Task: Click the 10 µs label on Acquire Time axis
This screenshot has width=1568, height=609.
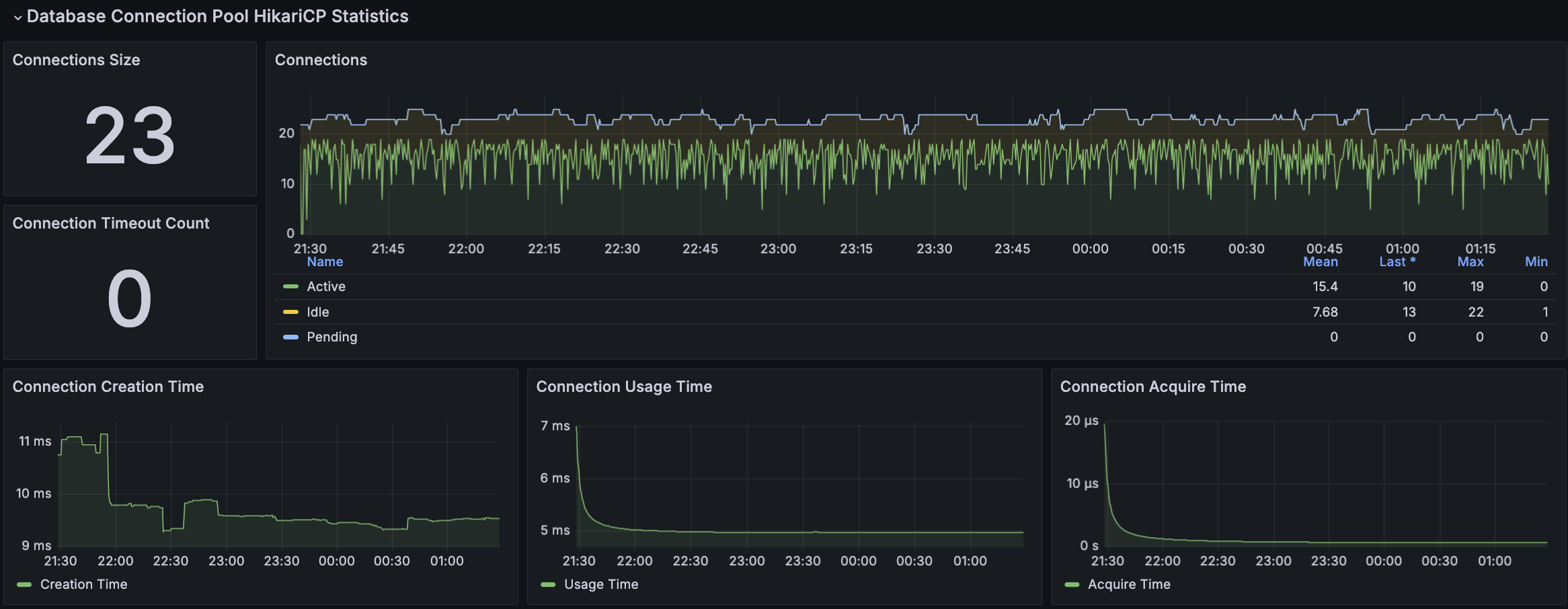Action: (1083, 484)
